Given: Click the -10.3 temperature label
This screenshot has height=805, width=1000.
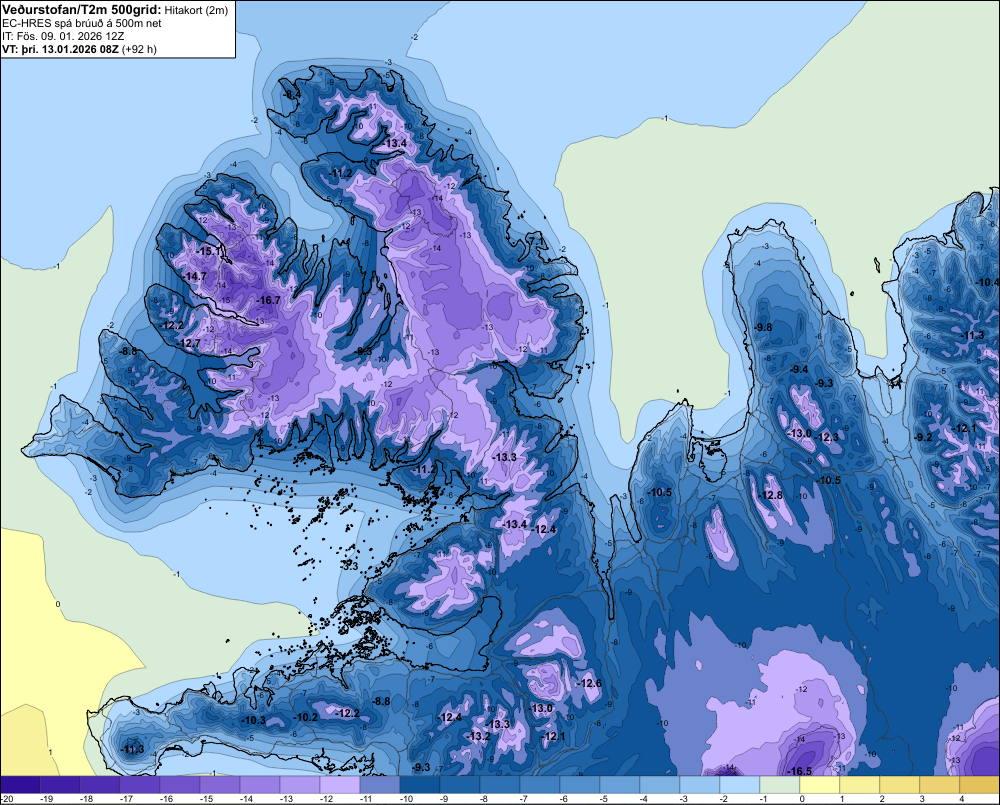Looking at the screenshot, I should 254,720.
